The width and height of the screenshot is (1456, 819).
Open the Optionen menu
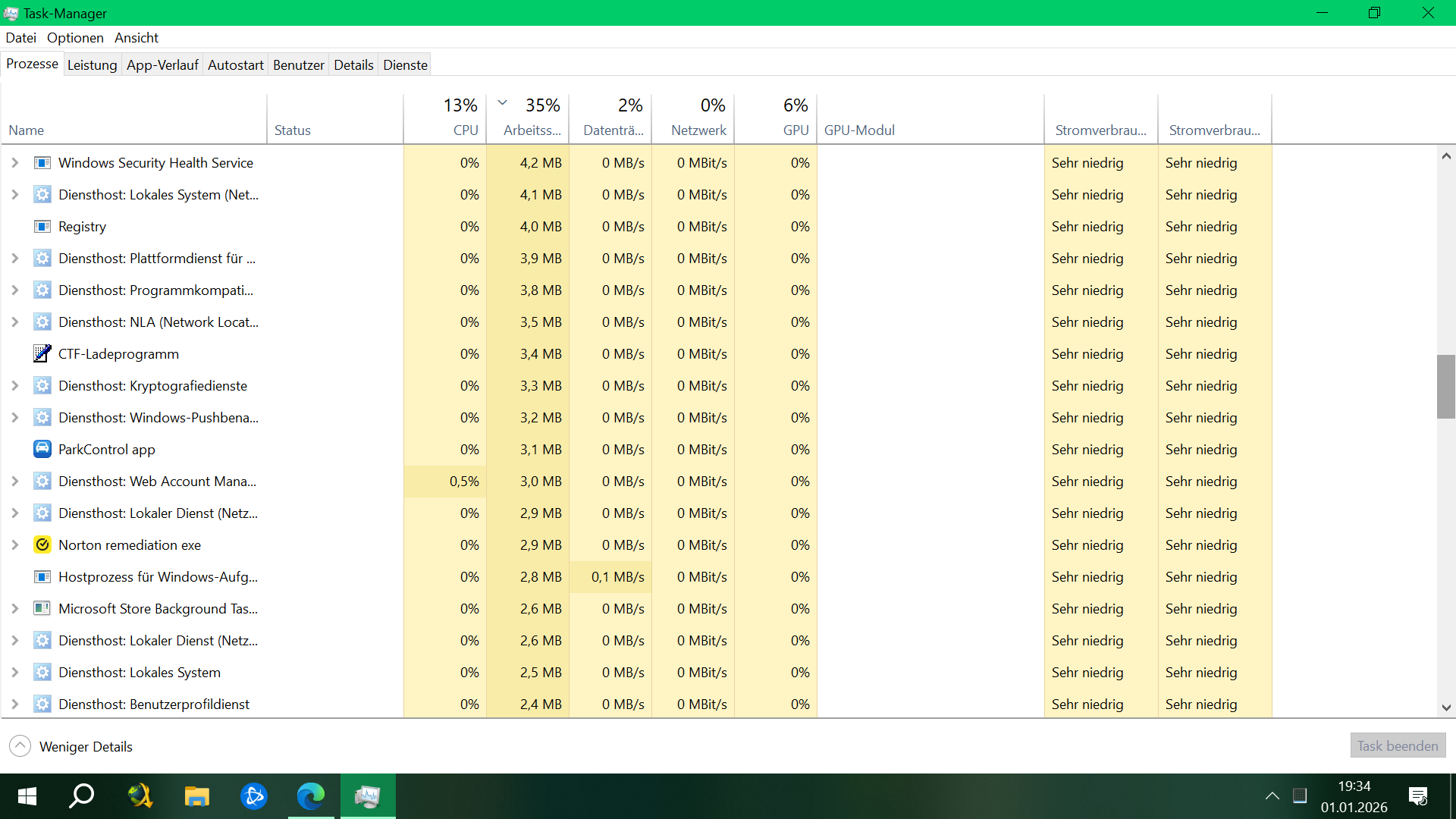pos(75,38)
